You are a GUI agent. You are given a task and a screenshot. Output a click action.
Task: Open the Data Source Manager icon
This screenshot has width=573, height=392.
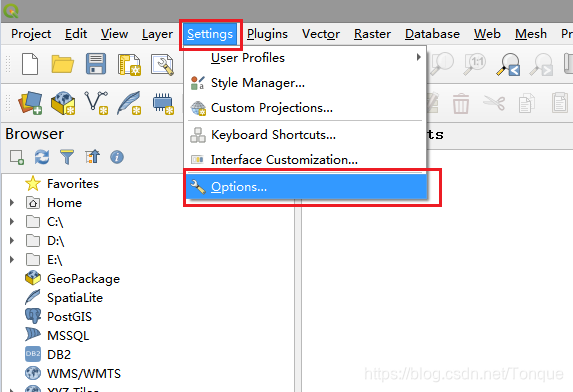pos(30,103)
